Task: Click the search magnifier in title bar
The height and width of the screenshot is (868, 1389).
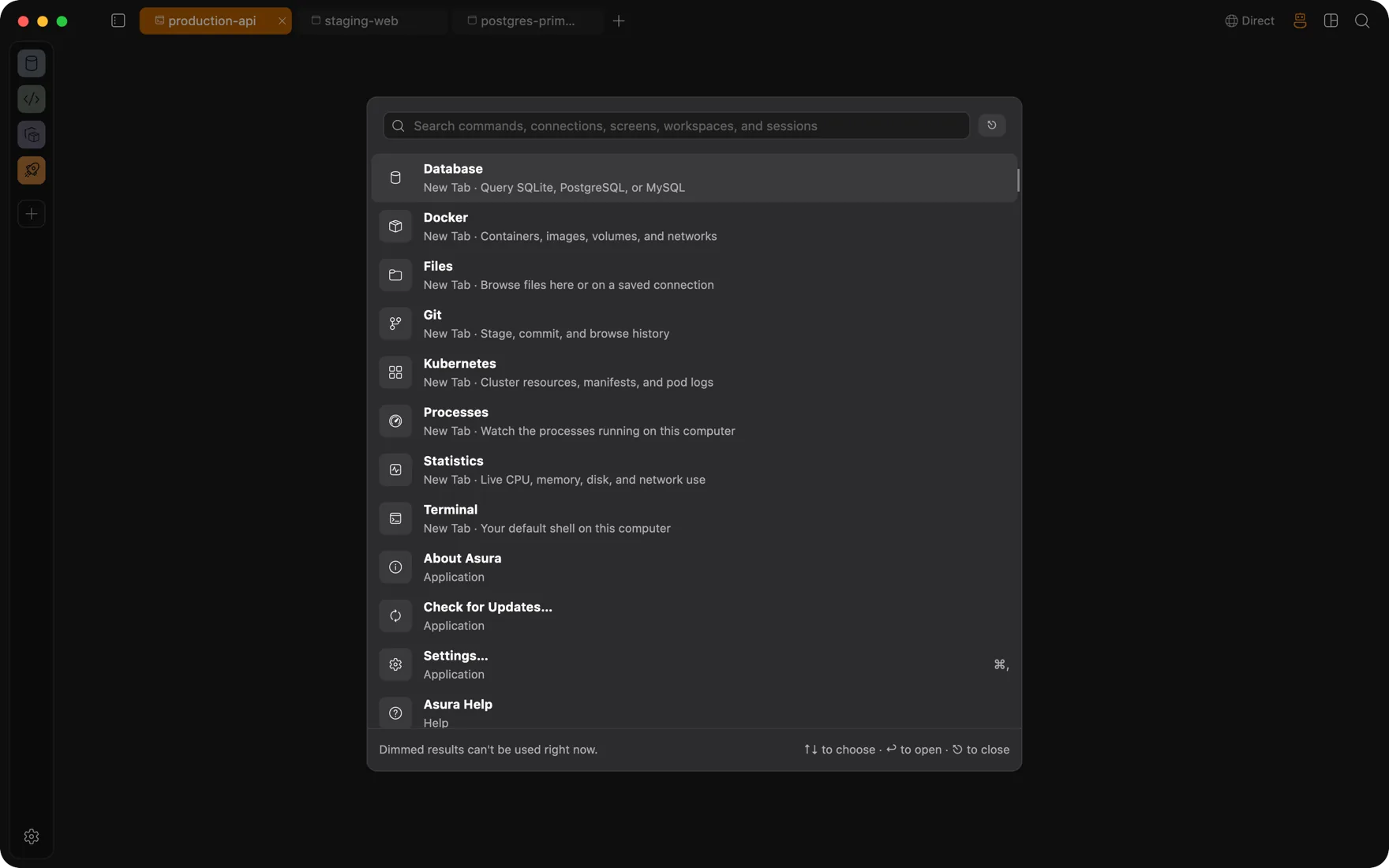Action: (x=1362, y=21)
